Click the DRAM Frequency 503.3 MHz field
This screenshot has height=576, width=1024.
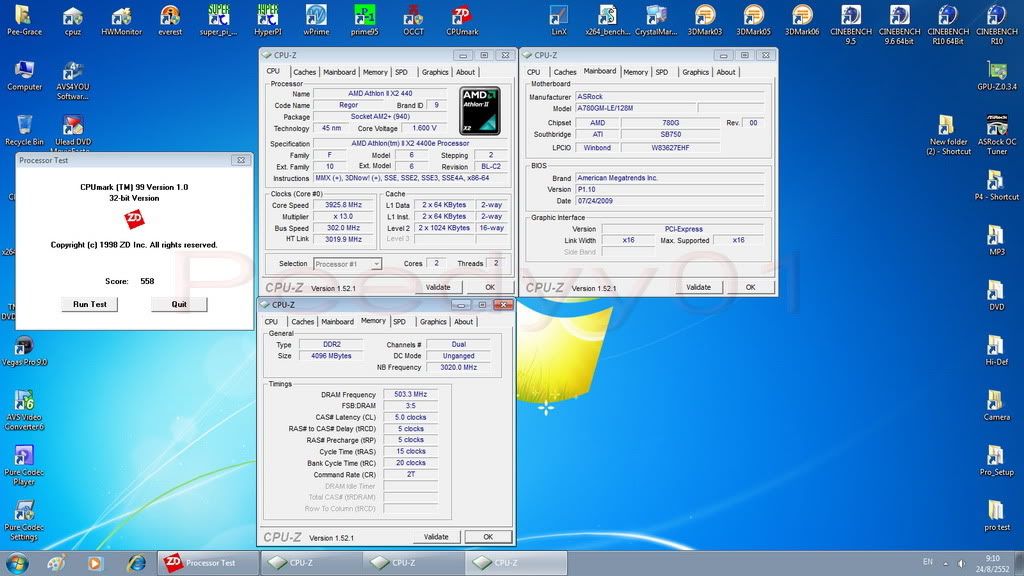pos(410,394)
